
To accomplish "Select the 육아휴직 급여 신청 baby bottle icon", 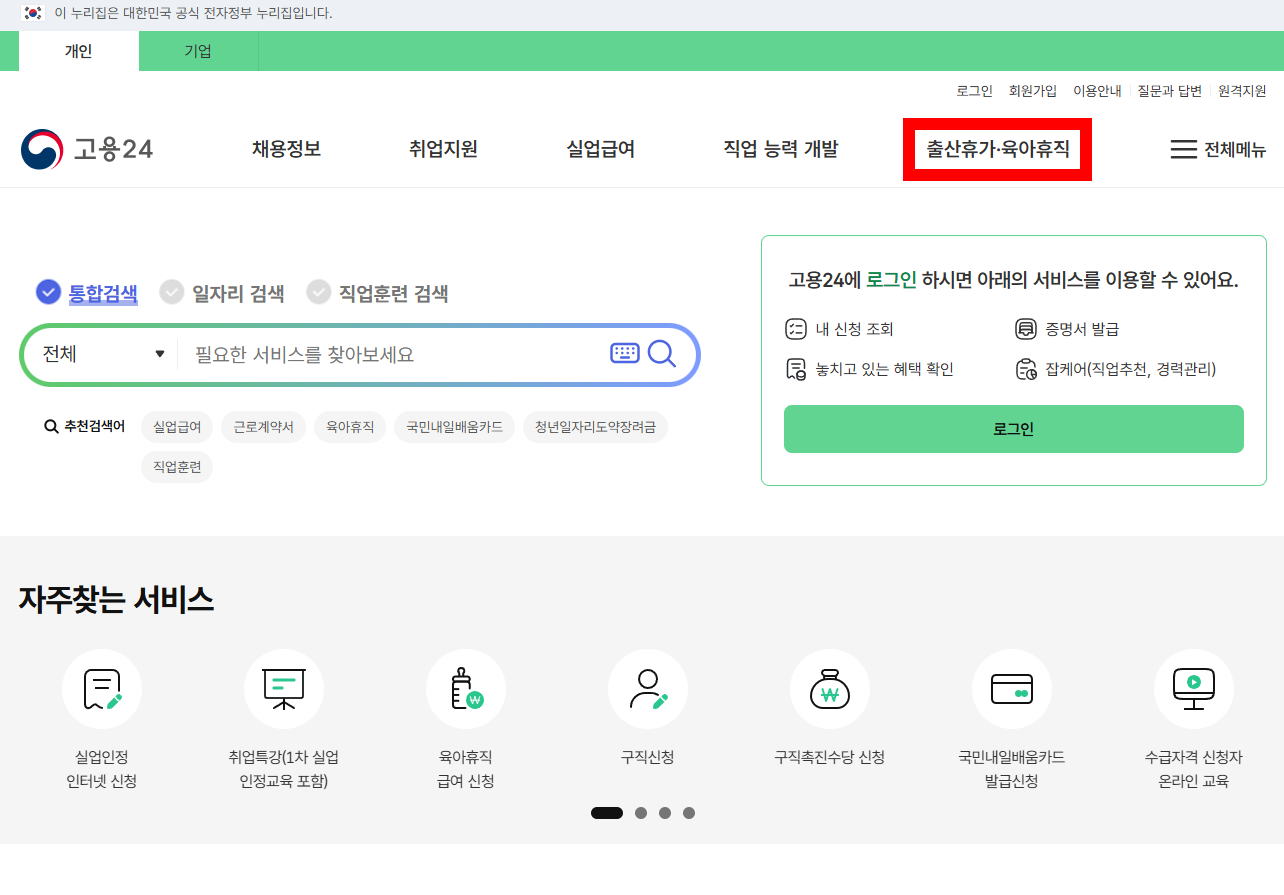I will pyautogui.click(x=466, y=688).
